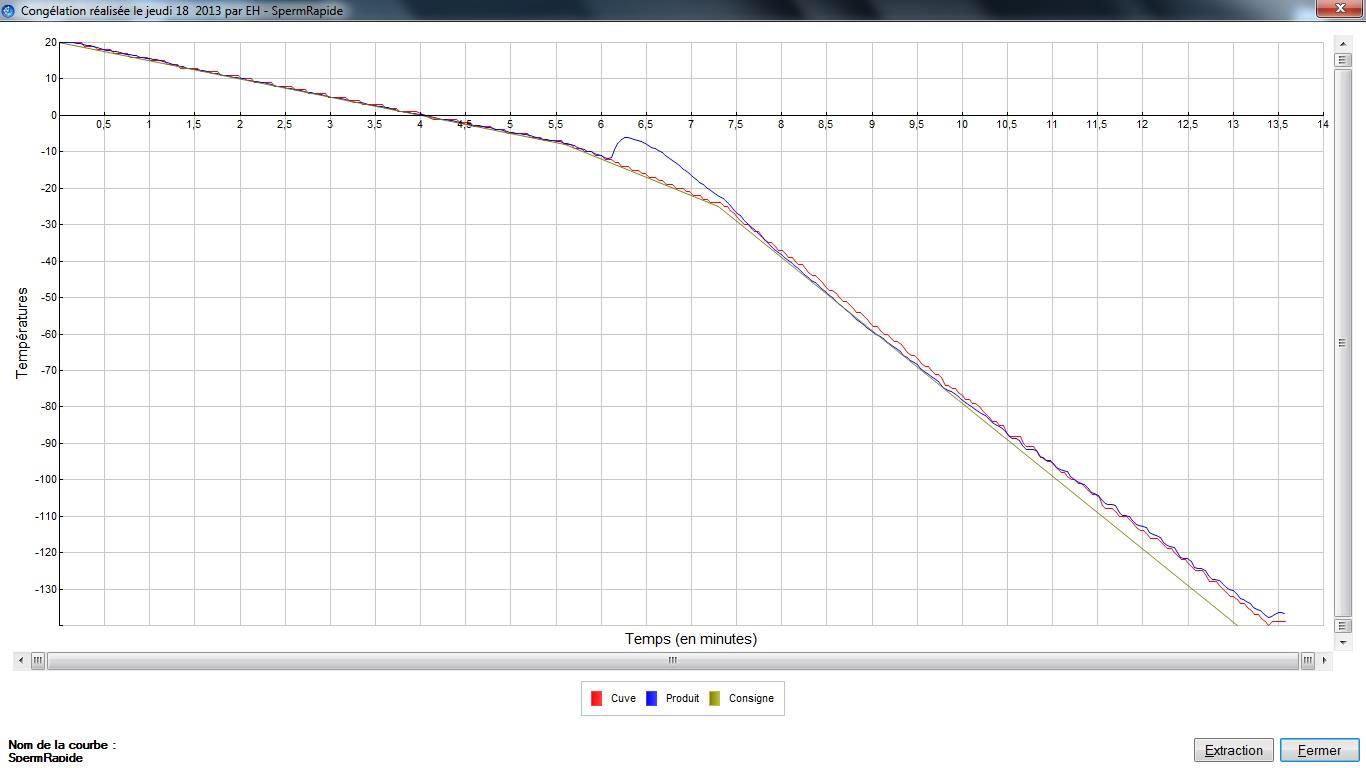Click the Extraction button
Image resolution: width=1366 pixels, height=768 pixels.
[1233, 750]
